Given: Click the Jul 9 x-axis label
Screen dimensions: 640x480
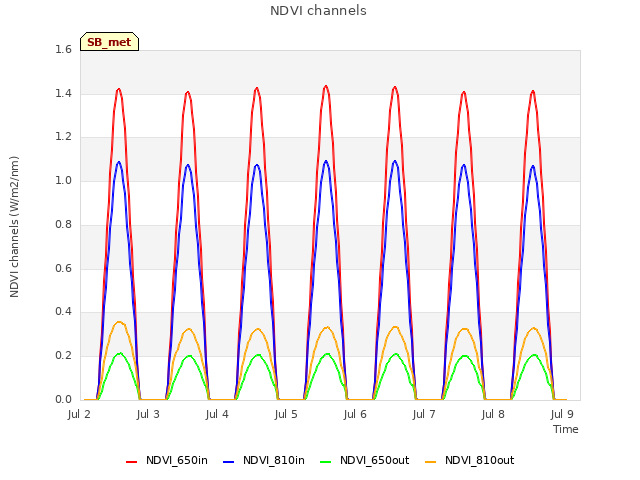Looking at the screenshot, I should pos(562,414).
